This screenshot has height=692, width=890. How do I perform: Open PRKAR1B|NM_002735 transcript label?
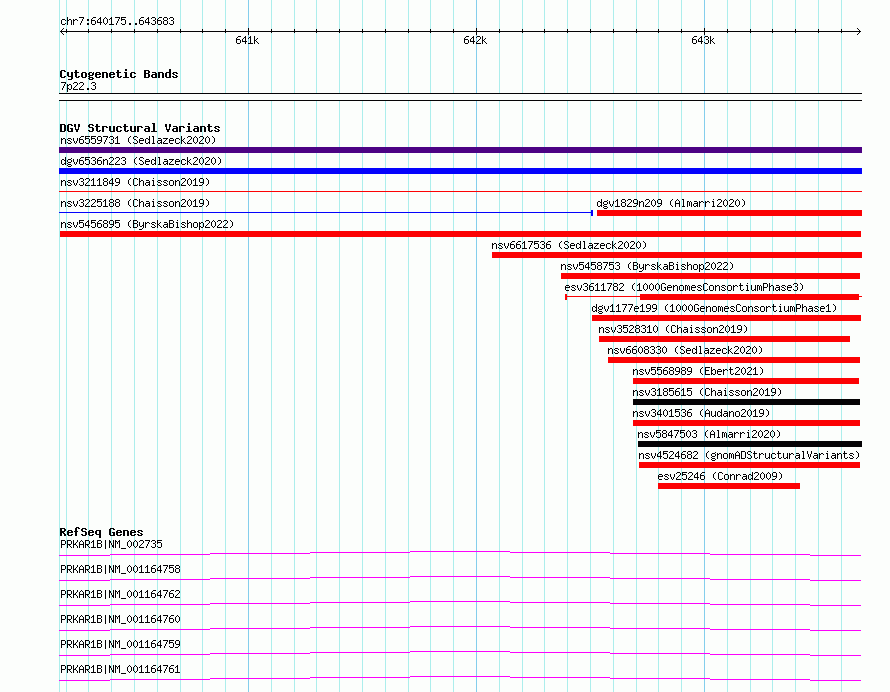point(111,544)
